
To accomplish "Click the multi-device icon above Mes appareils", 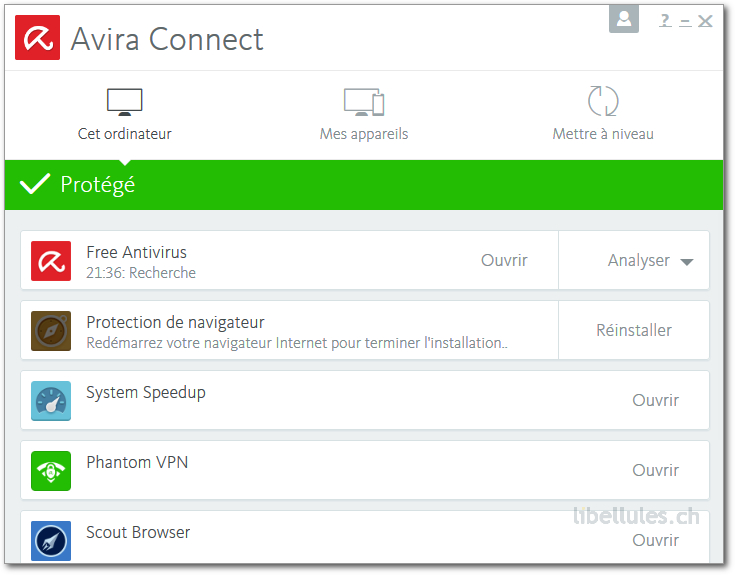I will click(364, 102).
